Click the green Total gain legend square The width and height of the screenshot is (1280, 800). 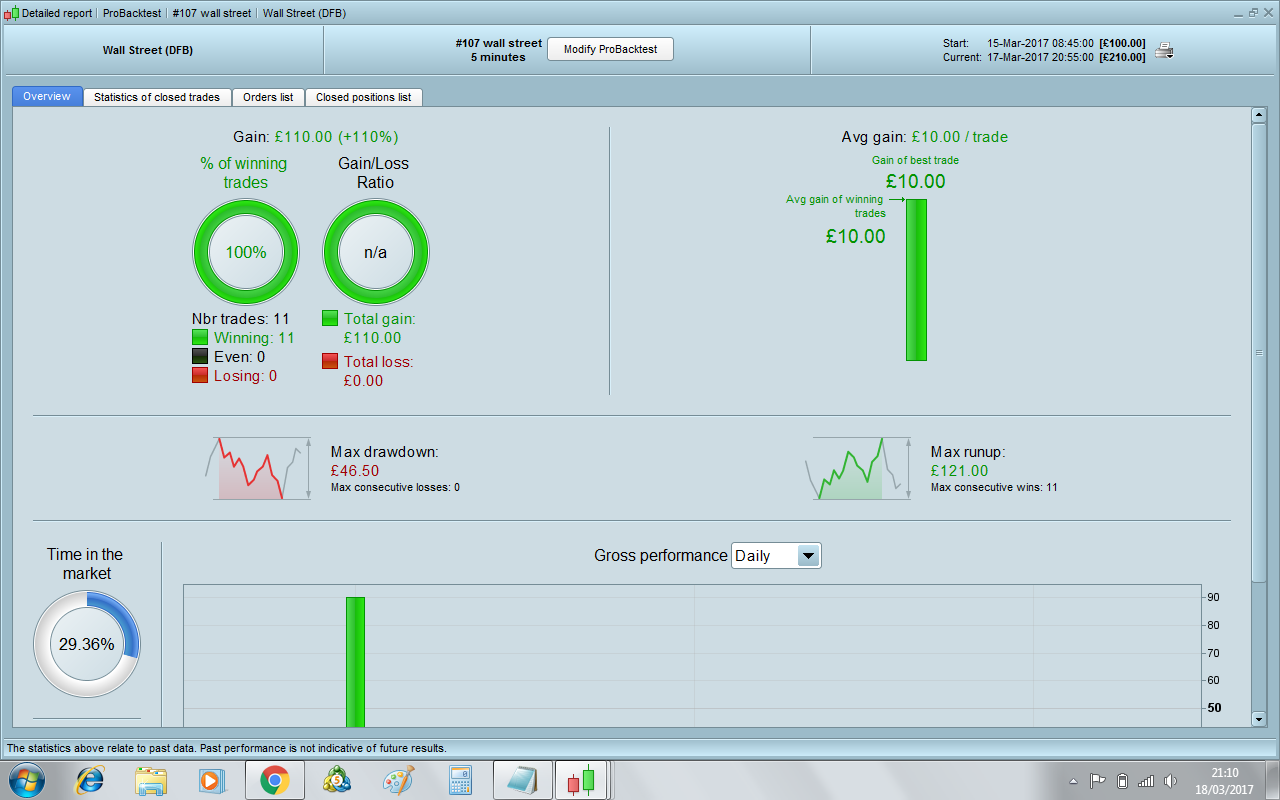pyautogui.click(x=330, y=319)
